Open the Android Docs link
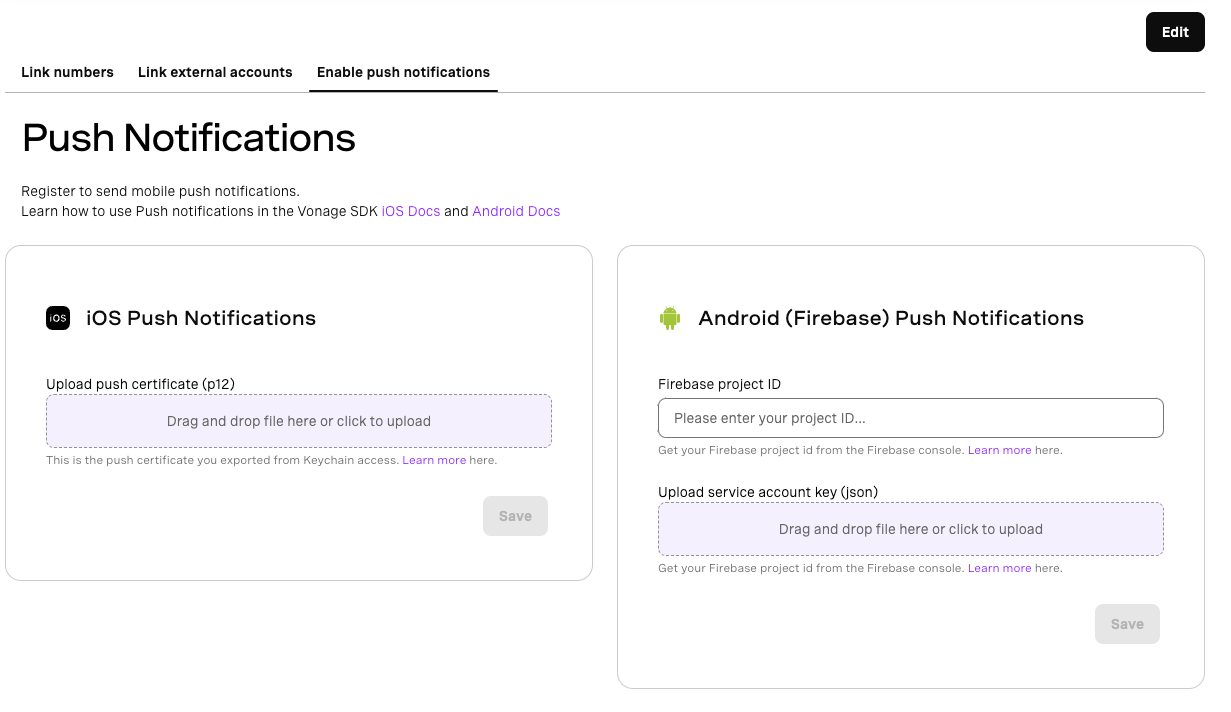The height and width of the screenshot is (712, 1231). coord(516,211)
